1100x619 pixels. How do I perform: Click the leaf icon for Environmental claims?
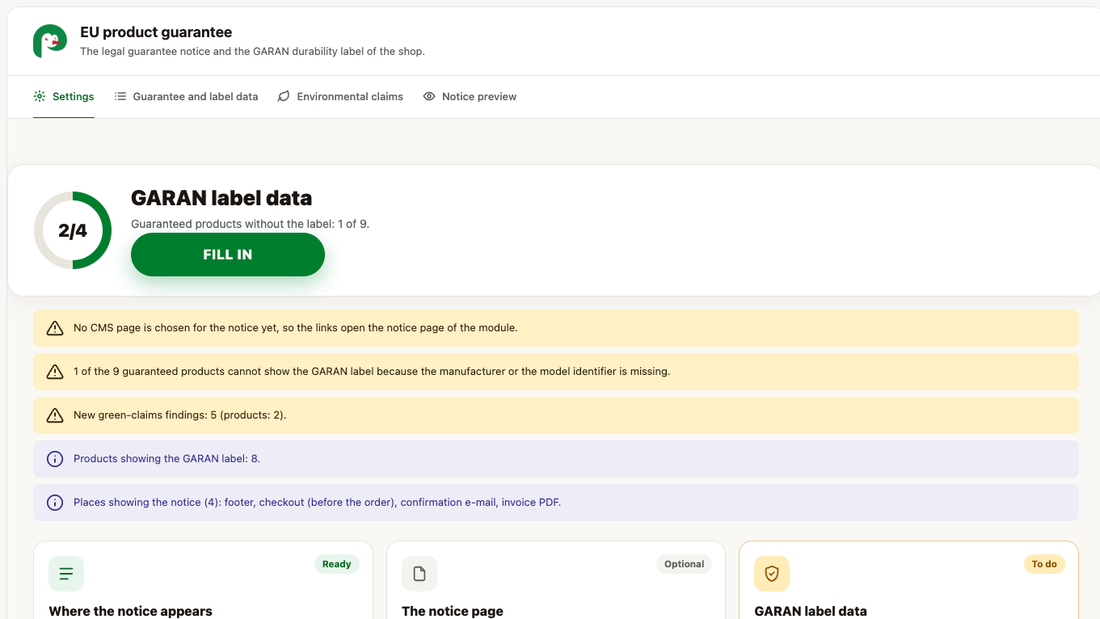pyautogui.click(x=283, y=96)
